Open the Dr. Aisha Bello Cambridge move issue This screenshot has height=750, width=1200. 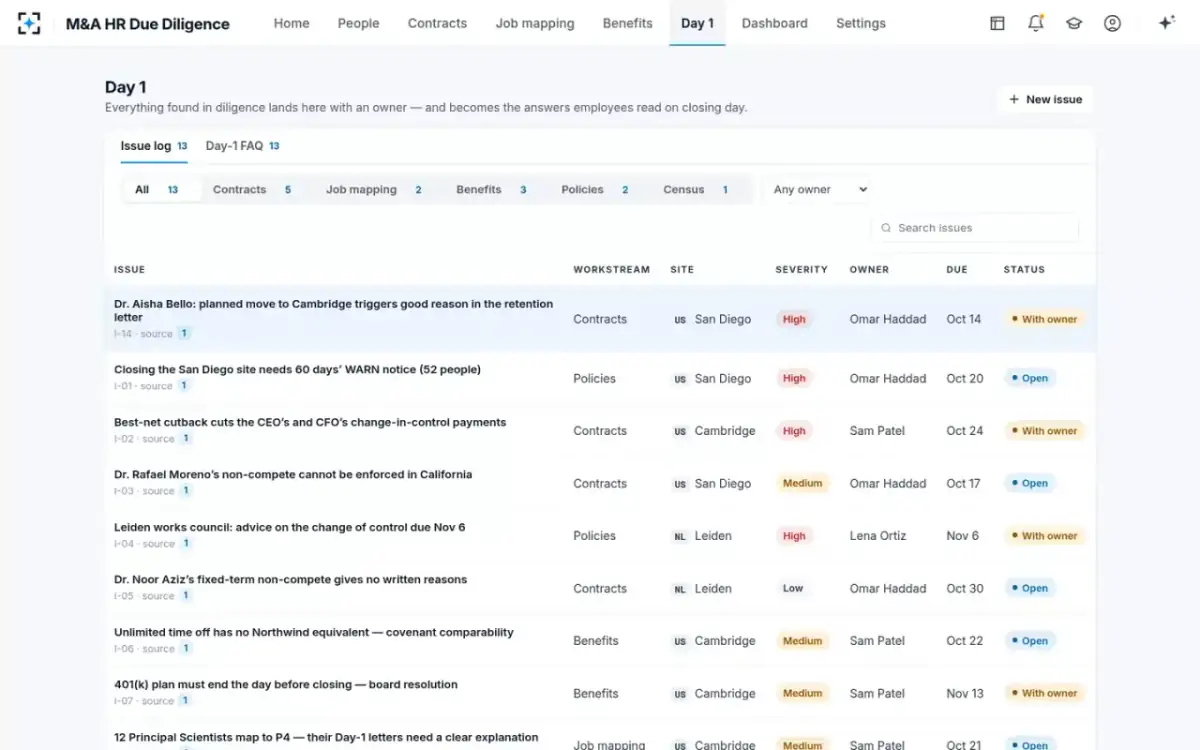[x=333, y=310]
